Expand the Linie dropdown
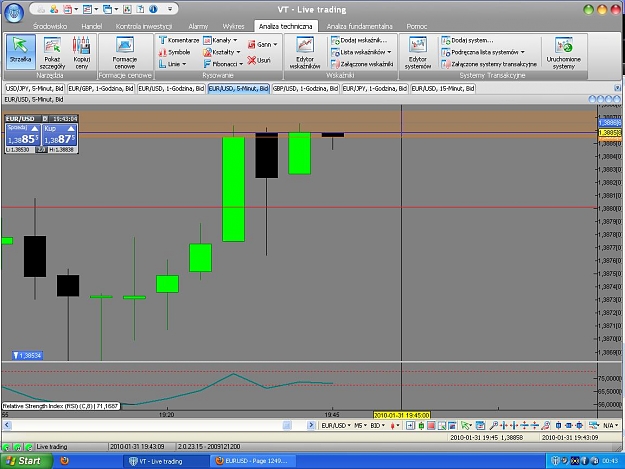This screenshot has width=625, height=469. click(x=173, y=64)
